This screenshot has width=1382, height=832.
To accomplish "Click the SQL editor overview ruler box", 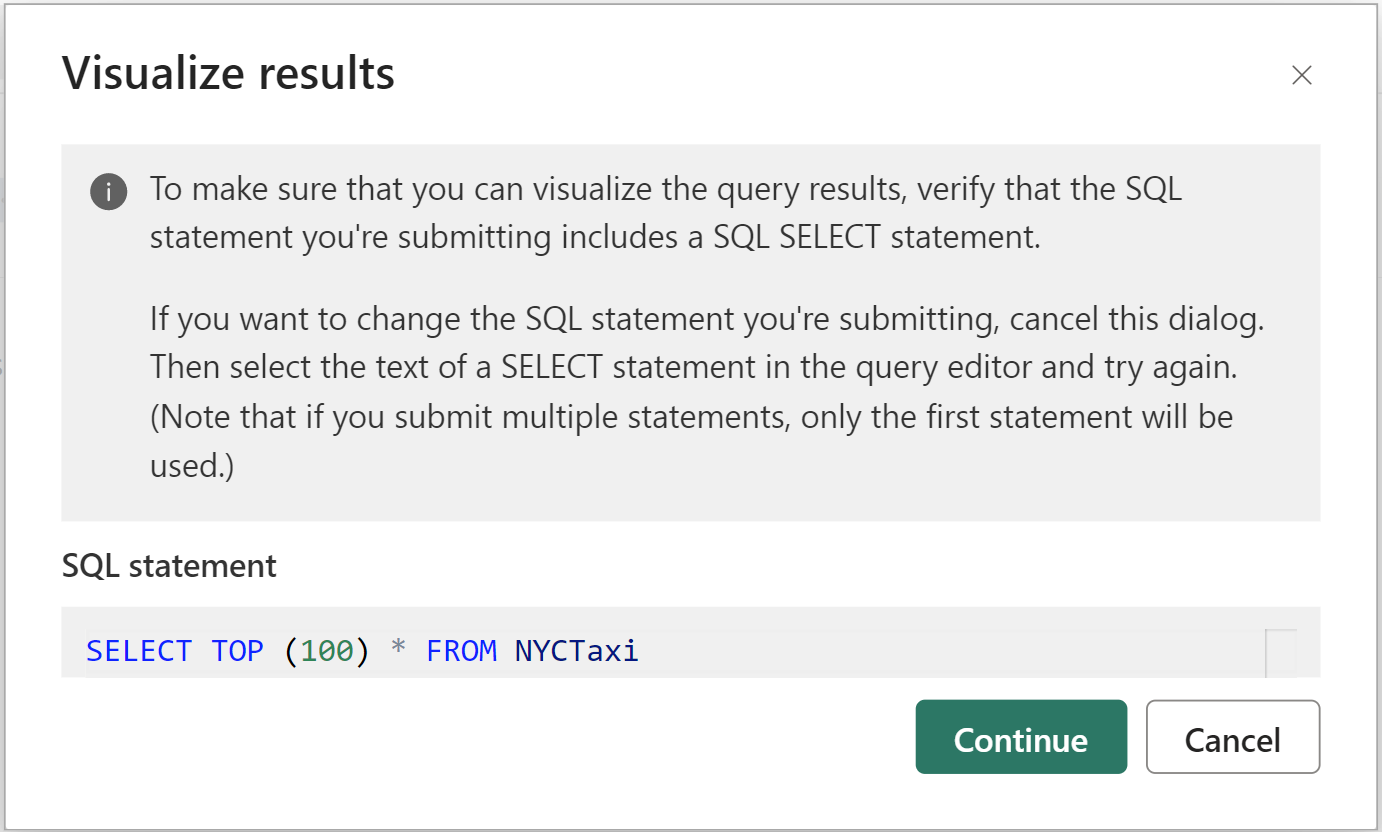I will (1281, 652).
